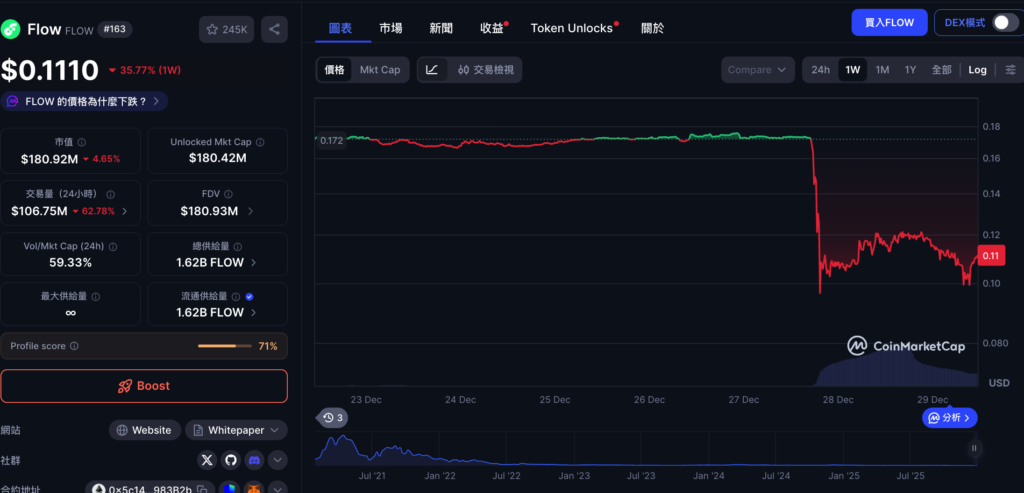Click the info icon beside Profile score

click(x=74, y=346)
